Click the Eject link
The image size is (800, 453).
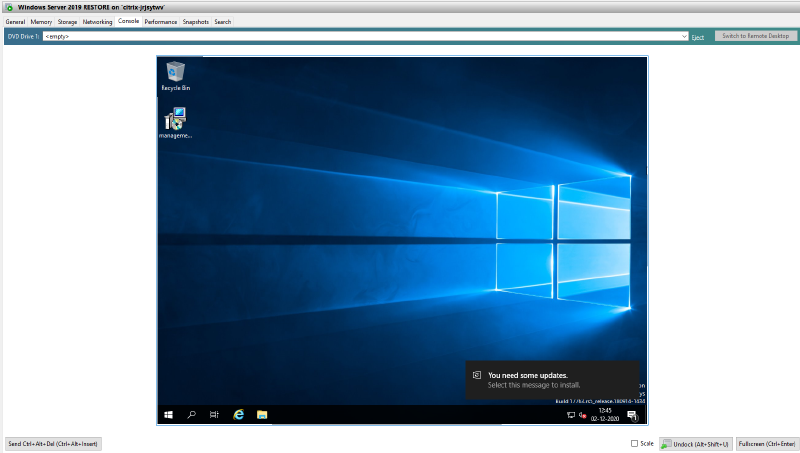(697, 37)
